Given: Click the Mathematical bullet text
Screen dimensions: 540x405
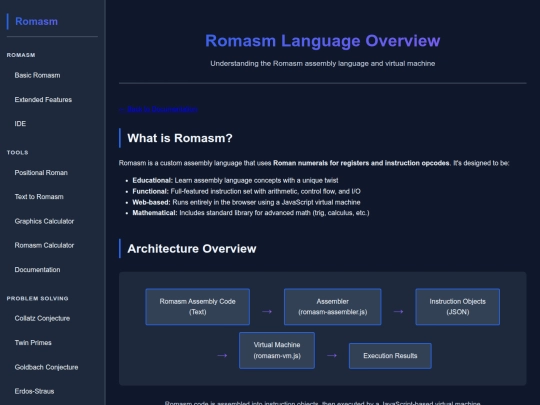Looking at the screenshot, I should pyautogui.click(x=251, y=213).
